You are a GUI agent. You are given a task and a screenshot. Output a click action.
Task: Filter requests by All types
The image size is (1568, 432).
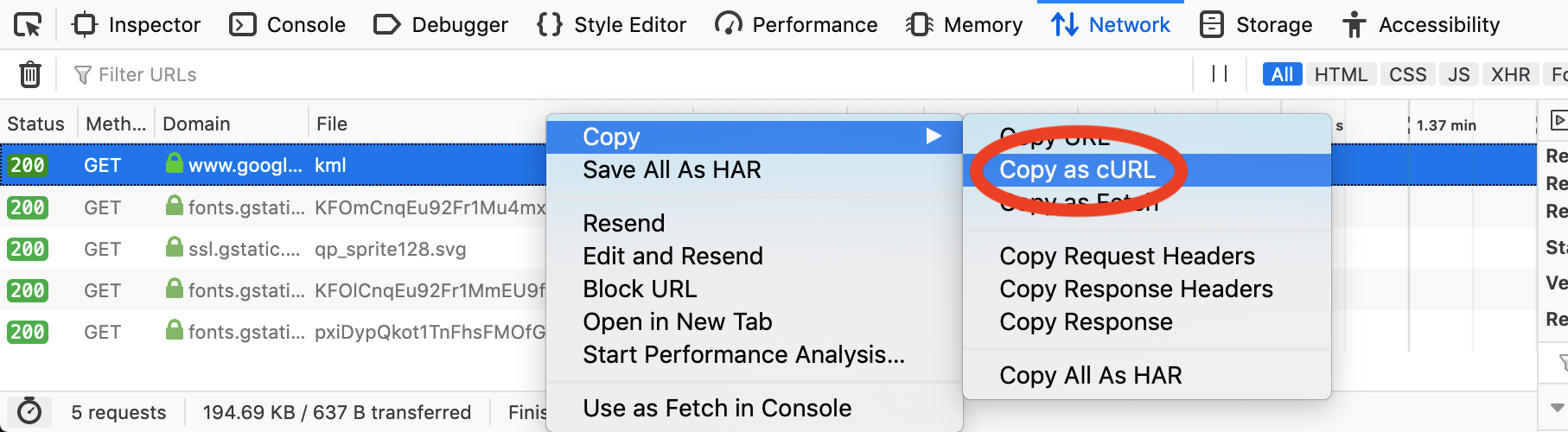point(1282,74)
